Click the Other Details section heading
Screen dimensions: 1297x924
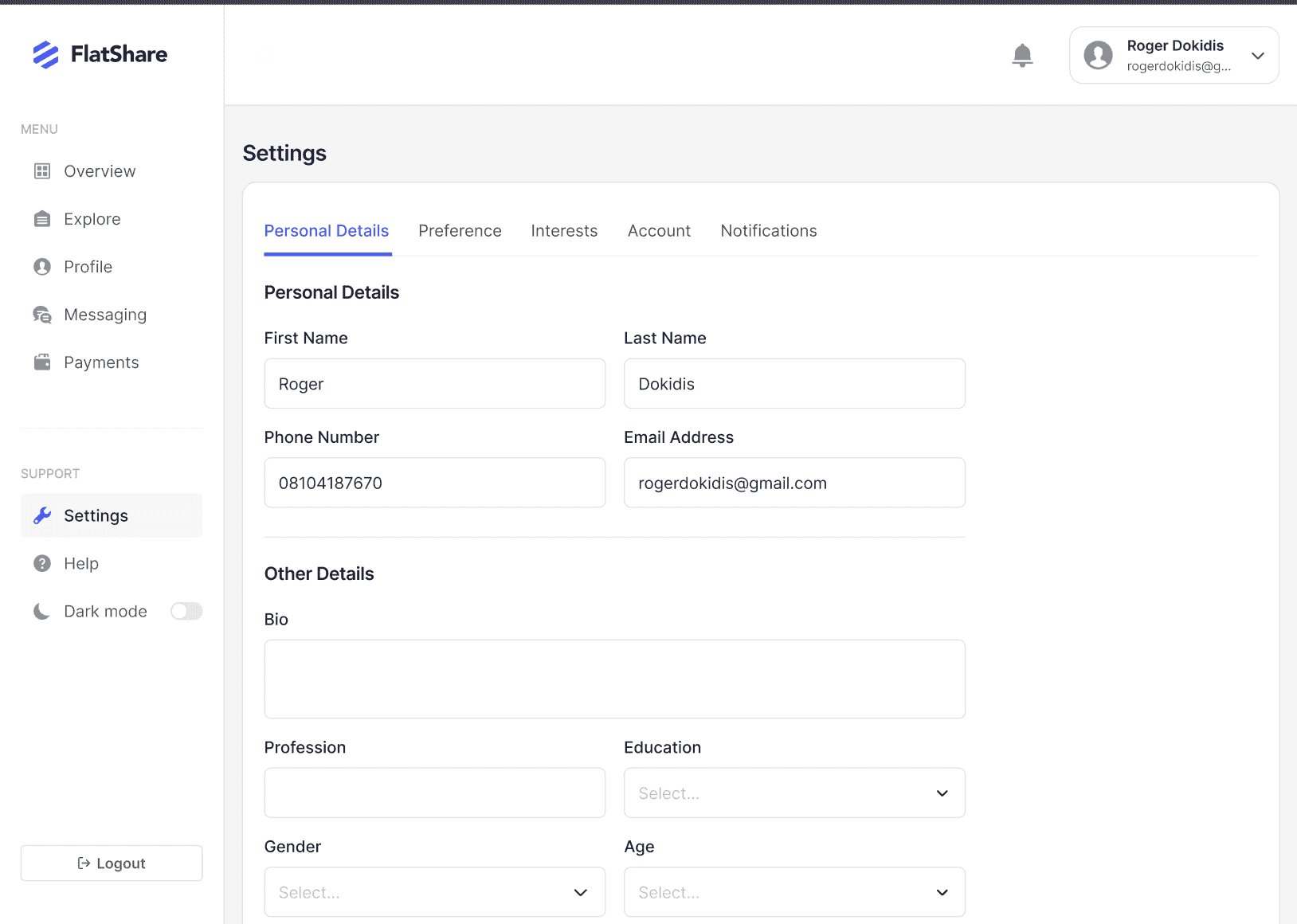click(x=319, y=574)
